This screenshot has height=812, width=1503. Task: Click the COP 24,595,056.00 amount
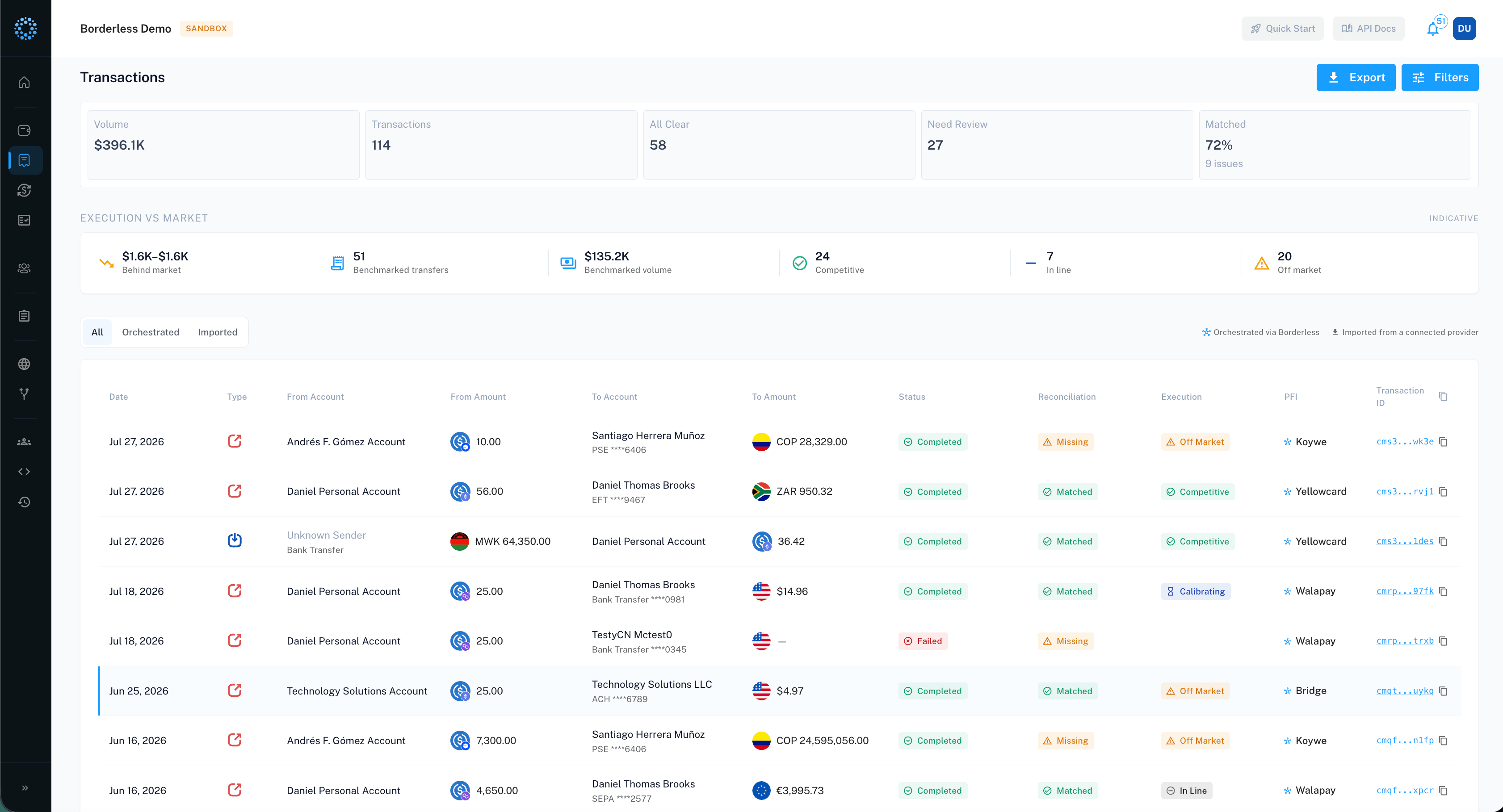[822, 741]
